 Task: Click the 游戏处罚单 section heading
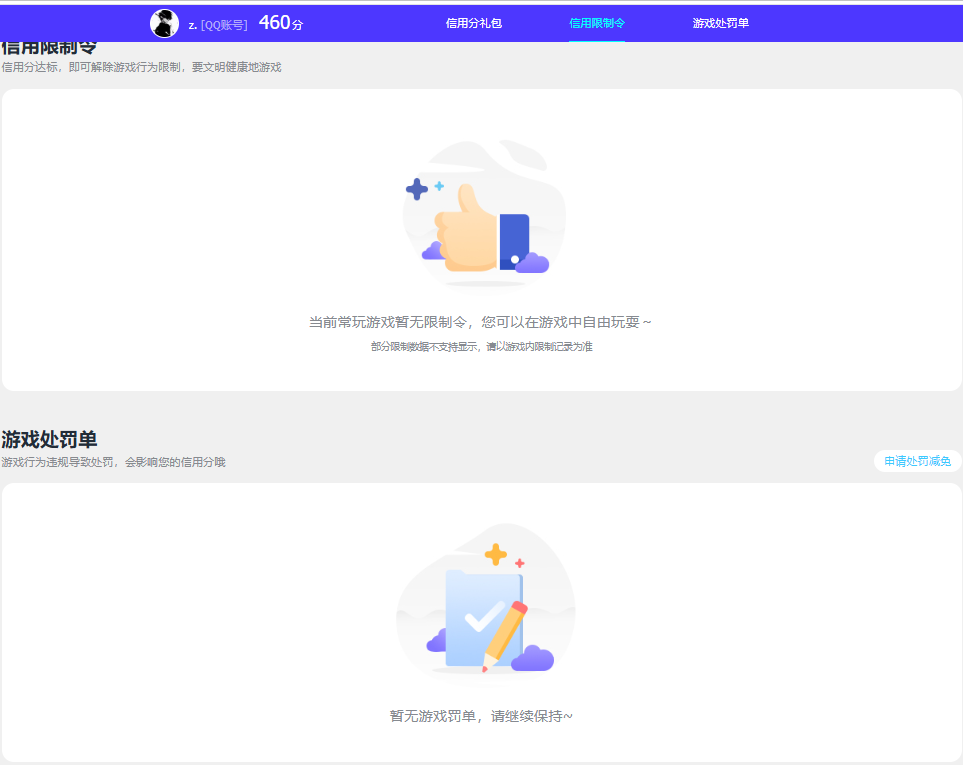click(49, 440)
